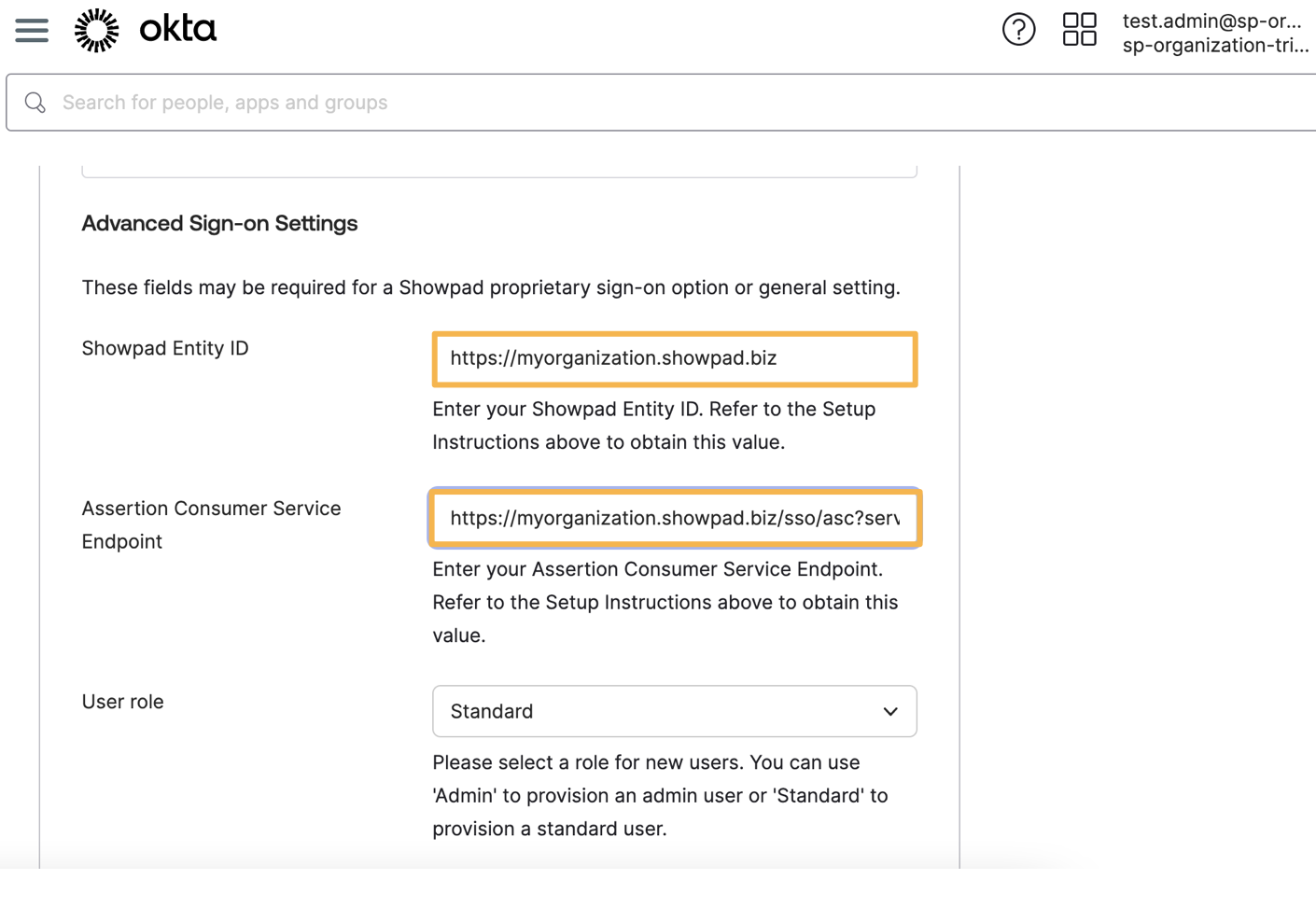Click the User role label
Screen dimensions: 1316x907
(x=122, y=702)
